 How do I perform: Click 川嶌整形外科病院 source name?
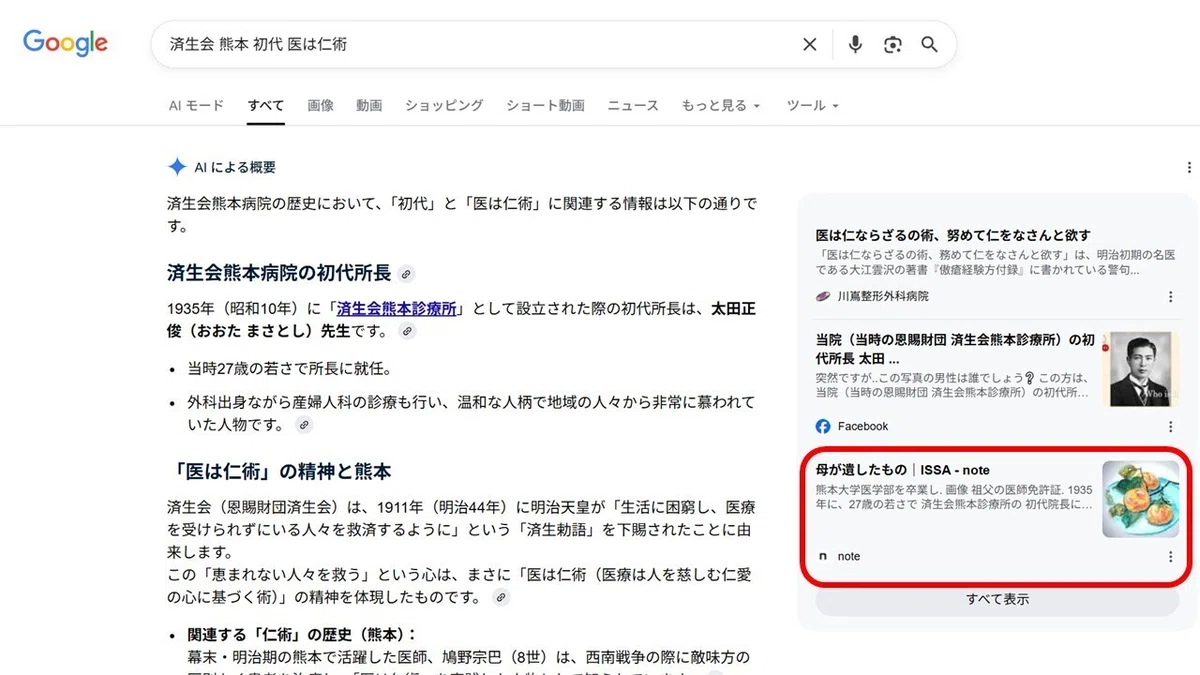[883, 297]
